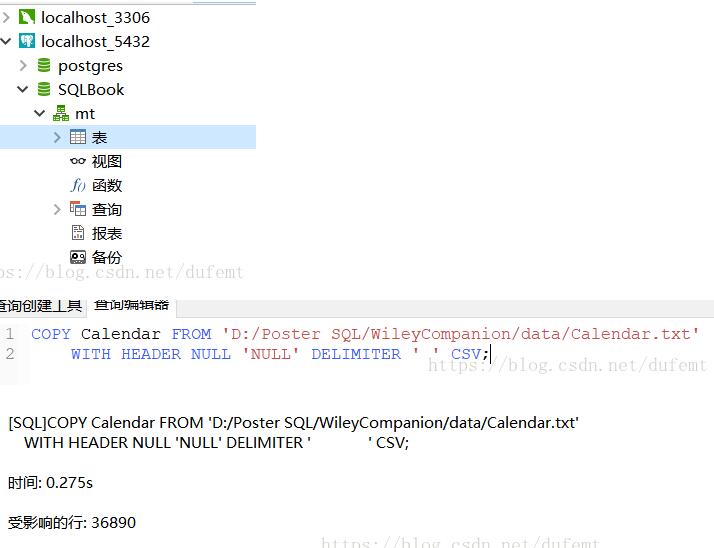Image resolution: width=714 pixels, height=548 pixels.
Task: Expand the postgres database node
Action: tap(23, 65)
